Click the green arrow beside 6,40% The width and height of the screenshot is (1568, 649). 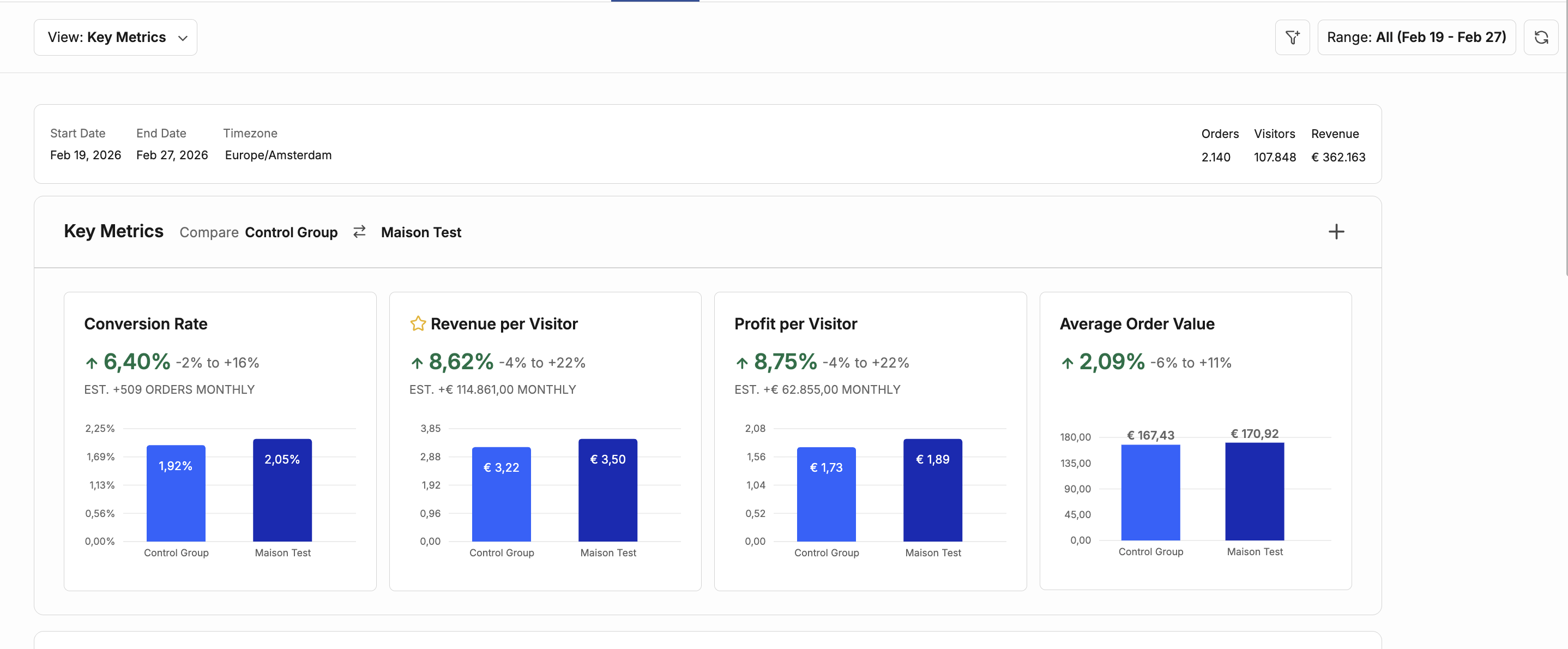coord(91,363)
